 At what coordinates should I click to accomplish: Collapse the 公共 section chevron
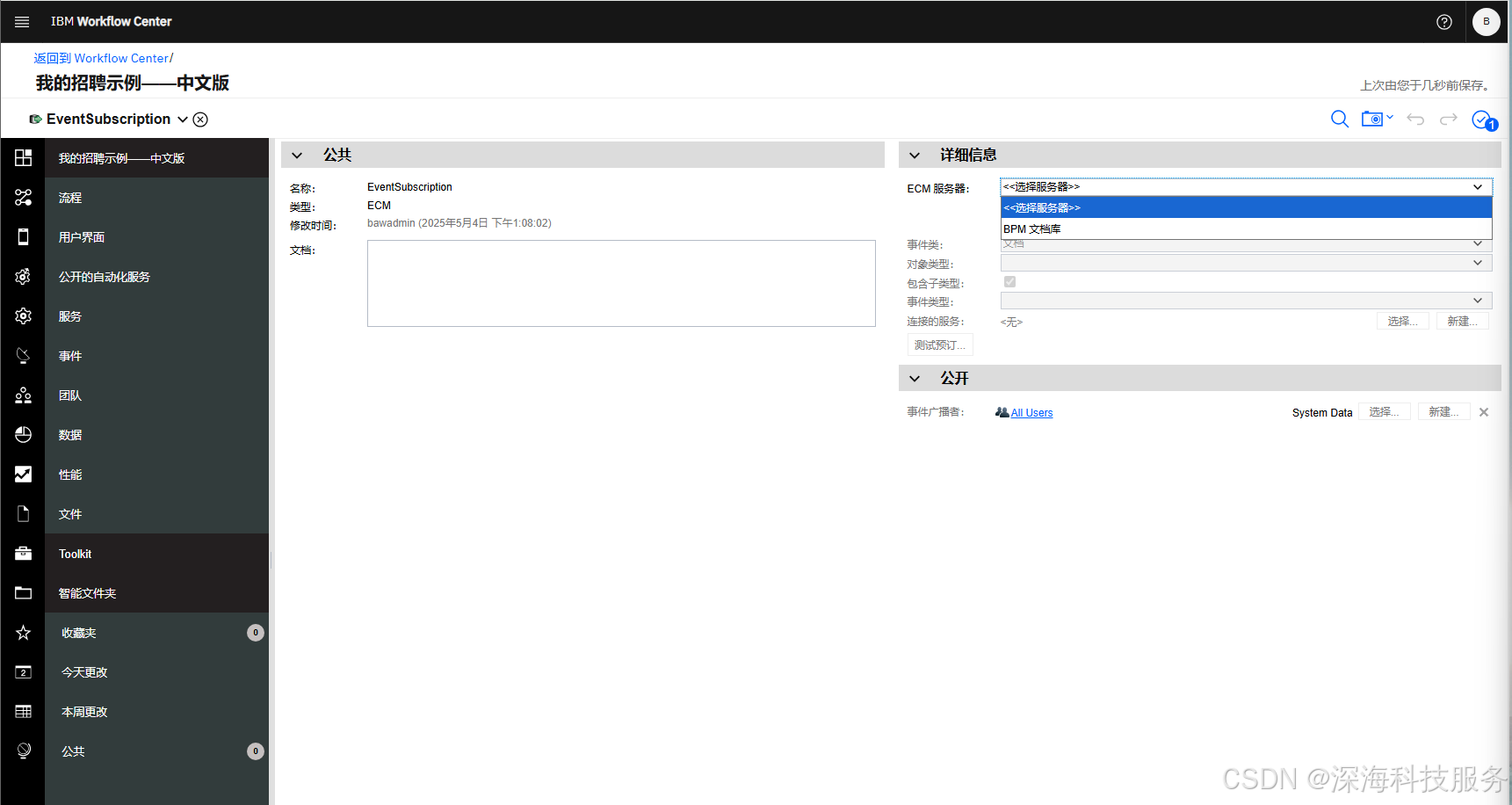click(297, 156)
